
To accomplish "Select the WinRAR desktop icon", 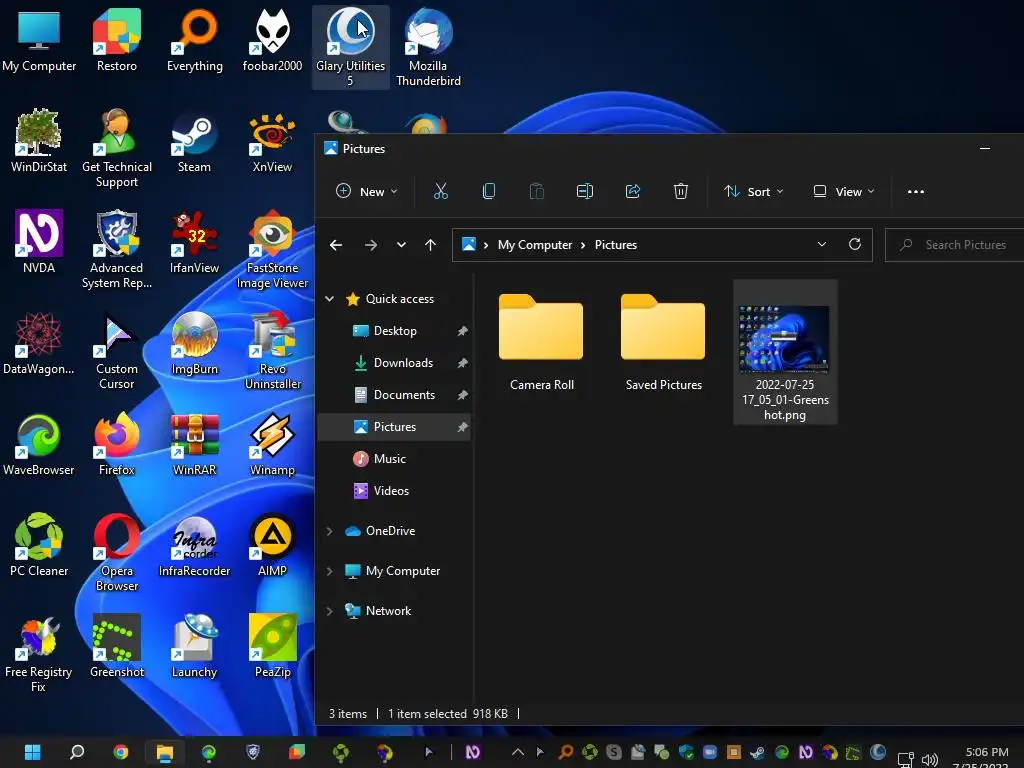I will click(195, 444).
